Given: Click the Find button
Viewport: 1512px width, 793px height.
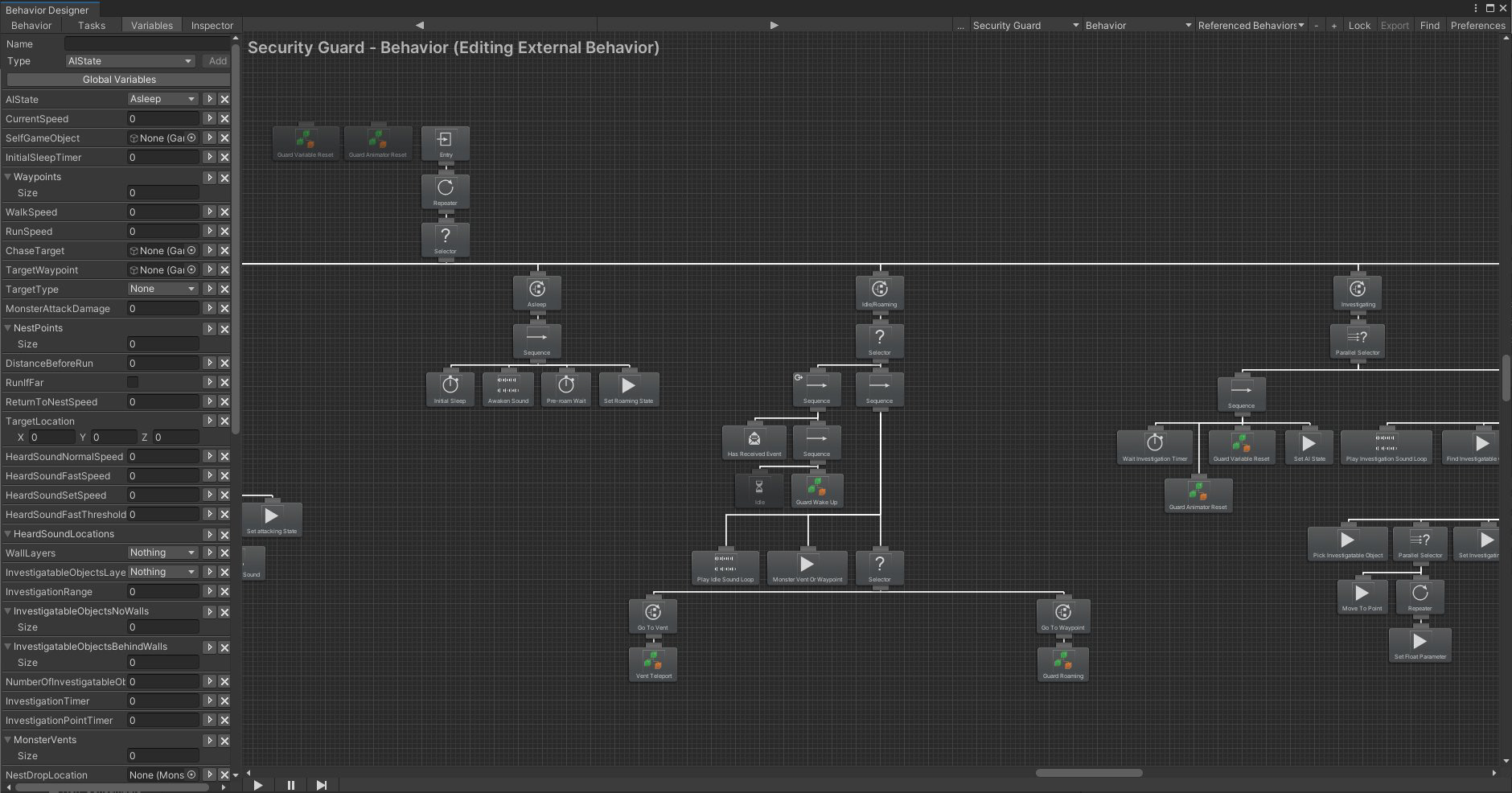Looking at the screenshot, I should (1430, 26).
